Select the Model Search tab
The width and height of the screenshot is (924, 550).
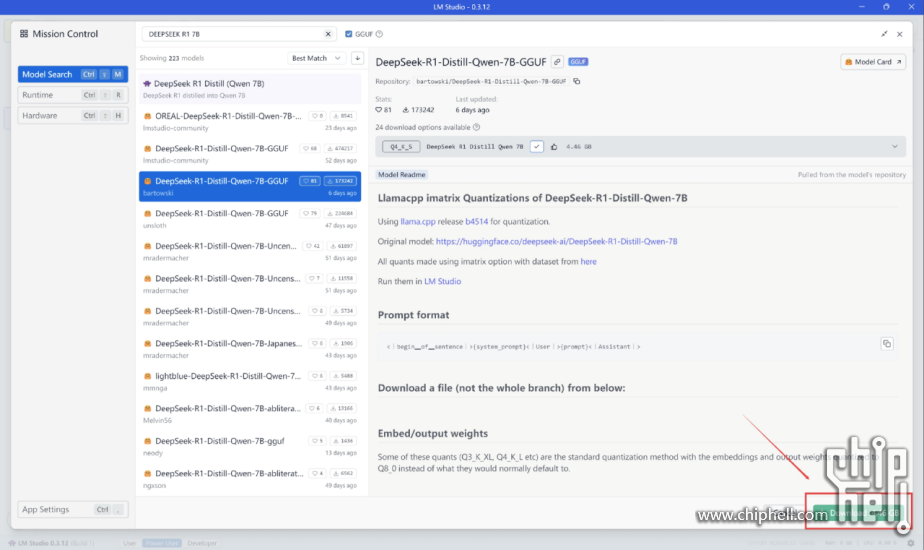click(x=72, y=74)
